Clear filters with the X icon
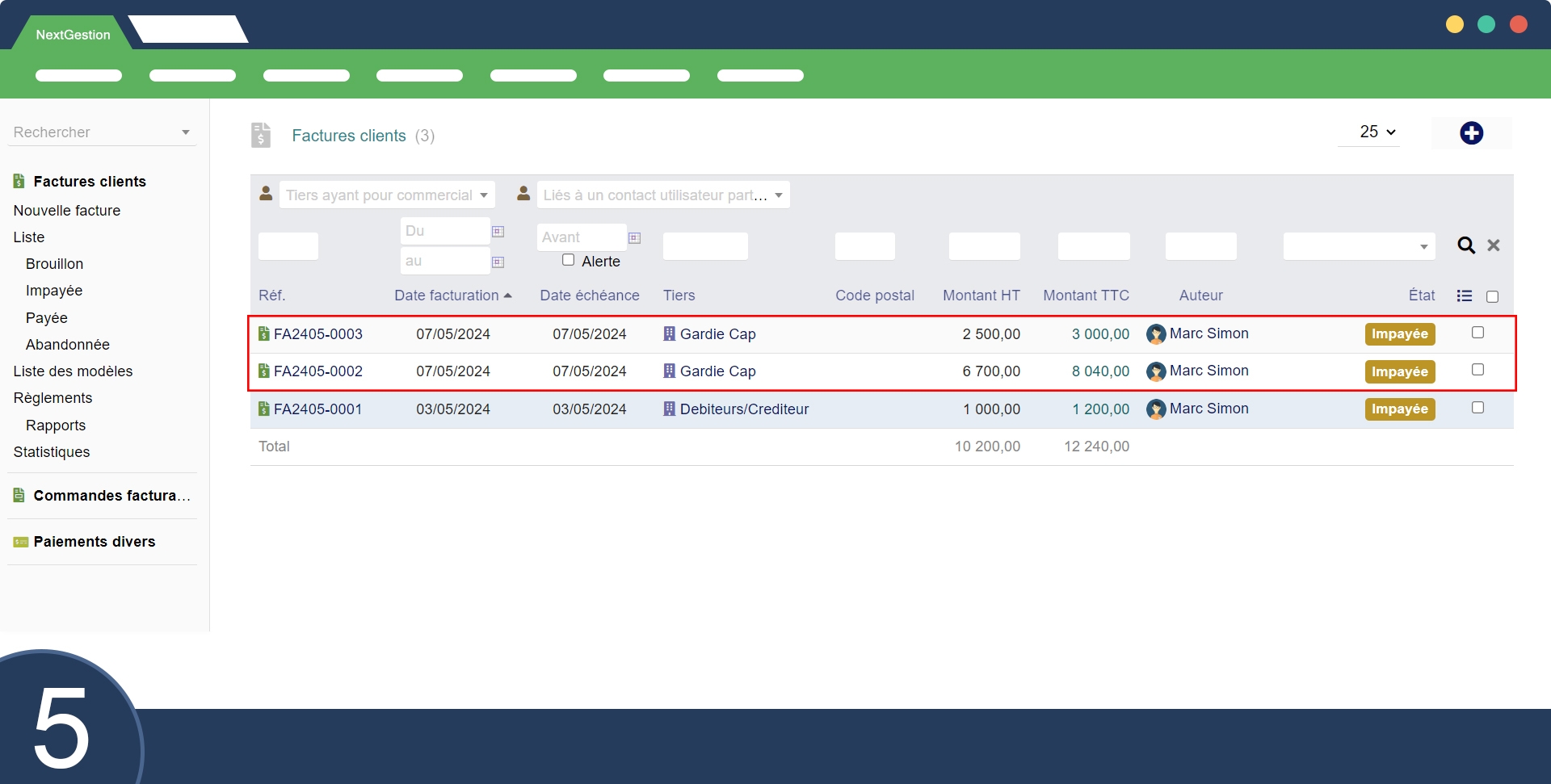The image size is (1551, 784). click(1494, 245)
